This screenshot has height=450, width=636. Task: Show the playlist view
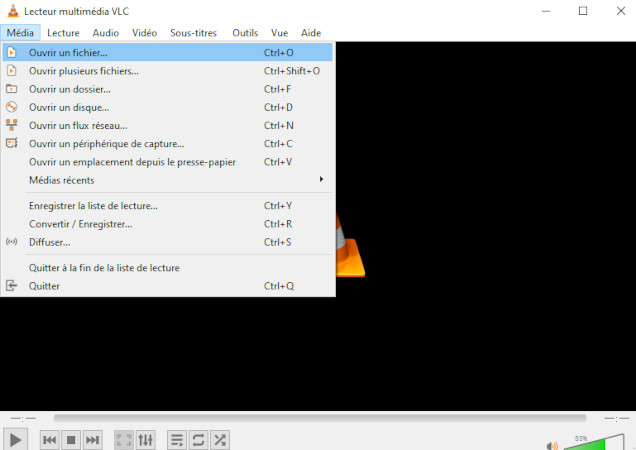[177, 440]
